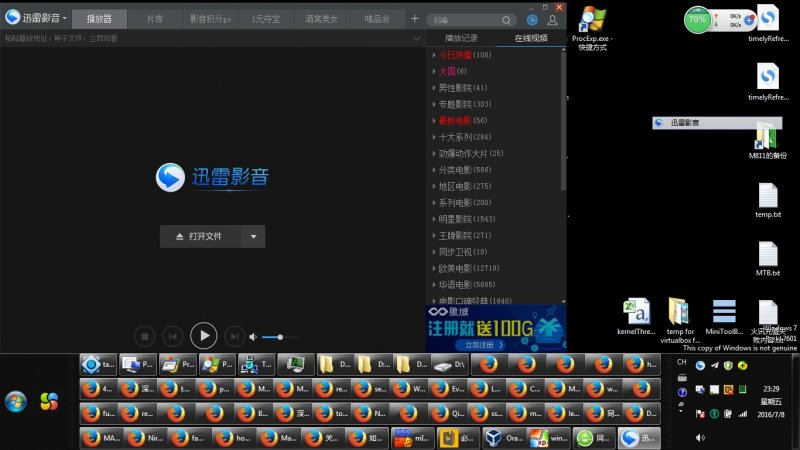This screenshot has height=450, width=800.
Task: Open Firefox taskbar window labeled 'MA...'
Action: tap(102, 438)
